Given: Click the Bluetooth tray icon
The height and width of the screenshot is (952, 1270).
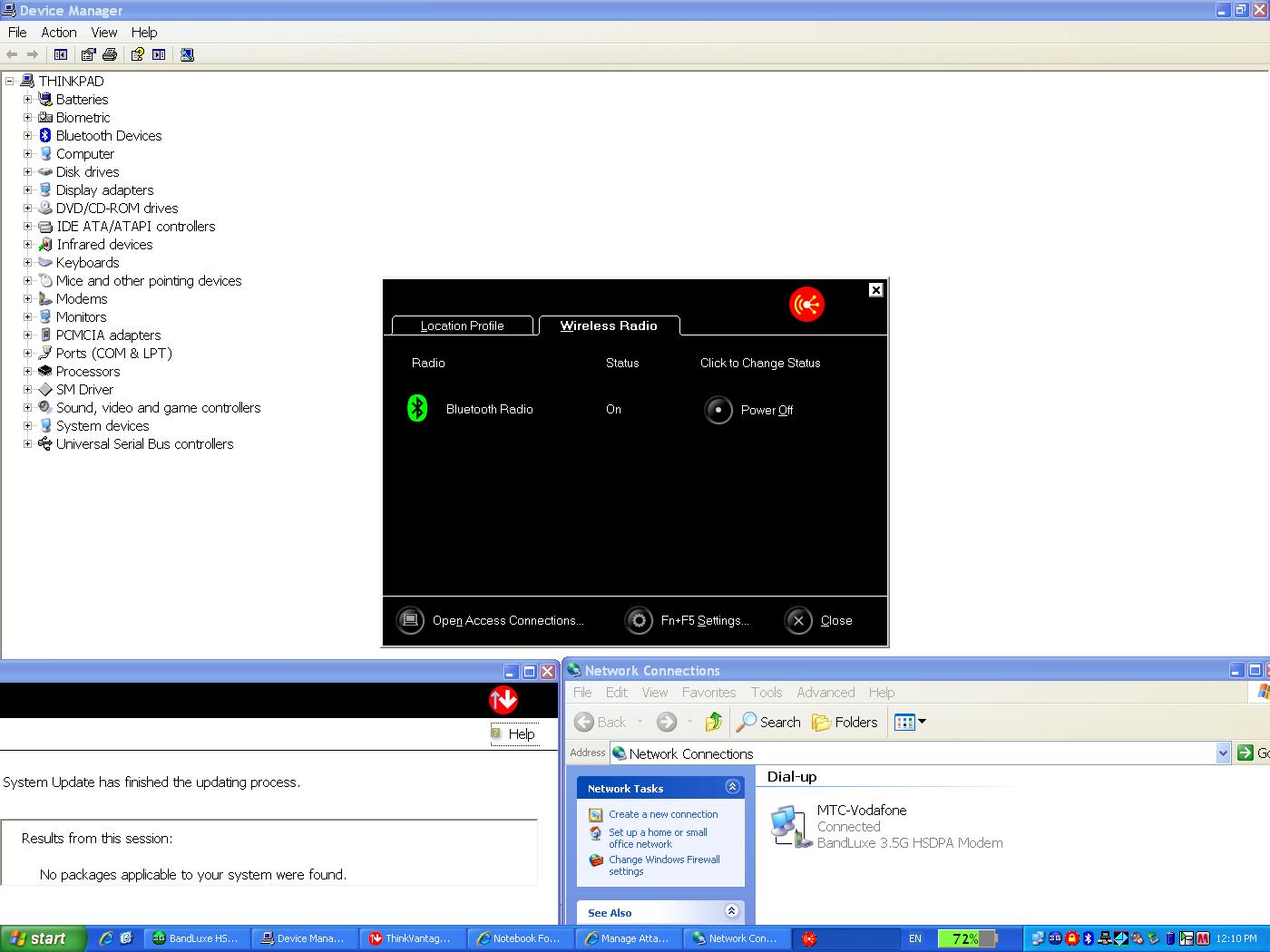Looking at the screenshot, I should [1088, 938].
